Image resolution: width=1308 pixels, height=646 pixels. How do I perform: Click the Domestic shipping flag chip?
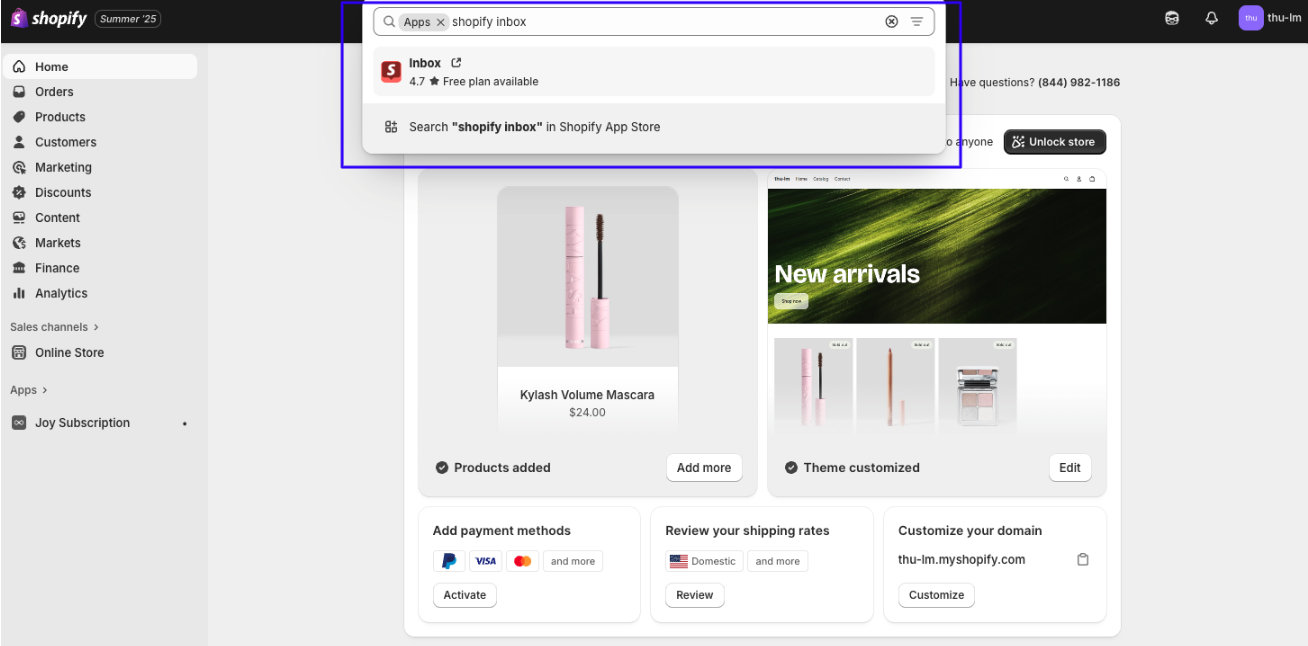point(703,561)
